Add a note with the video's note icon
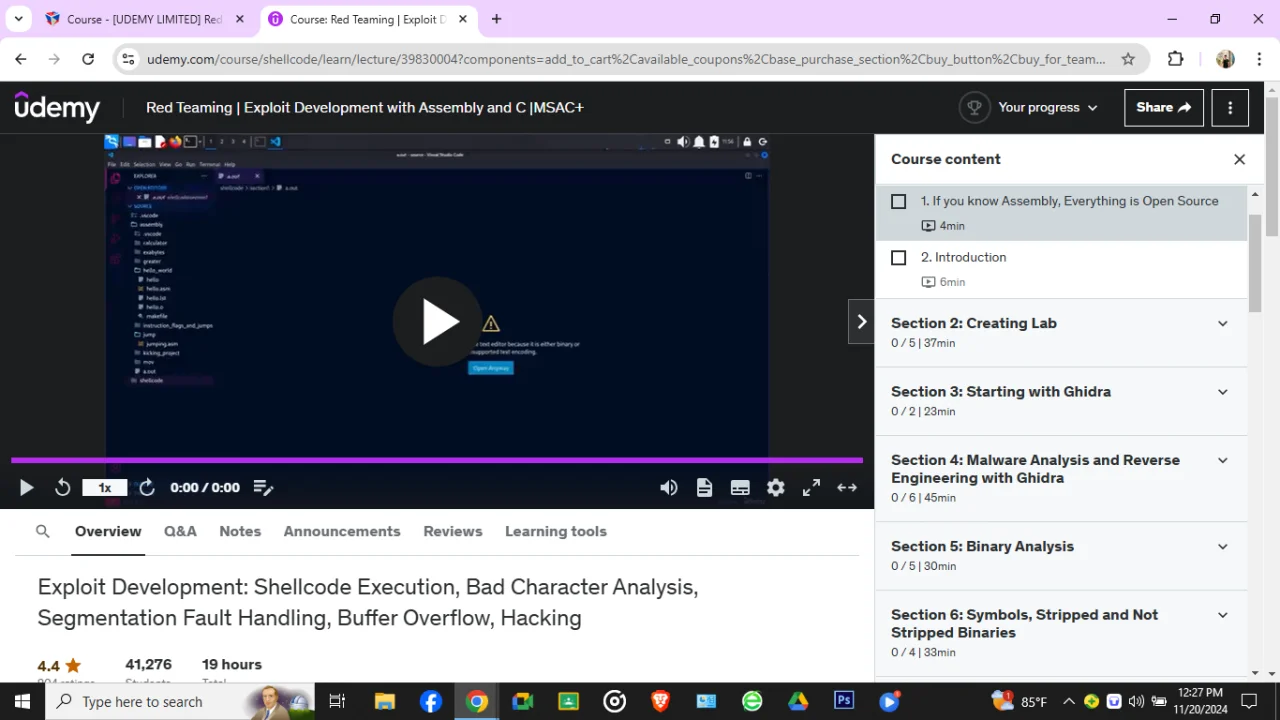 [x=263, y=488]
